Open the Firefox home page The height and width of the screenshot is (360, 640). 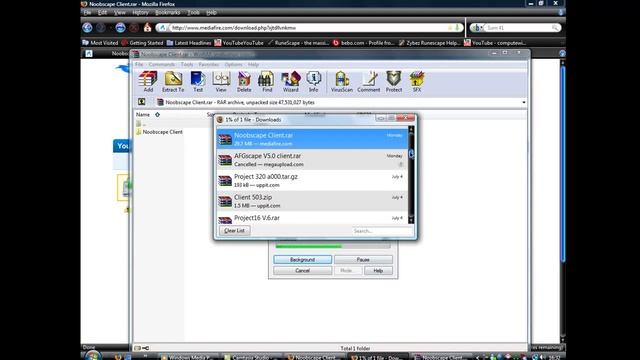(147, 27)
